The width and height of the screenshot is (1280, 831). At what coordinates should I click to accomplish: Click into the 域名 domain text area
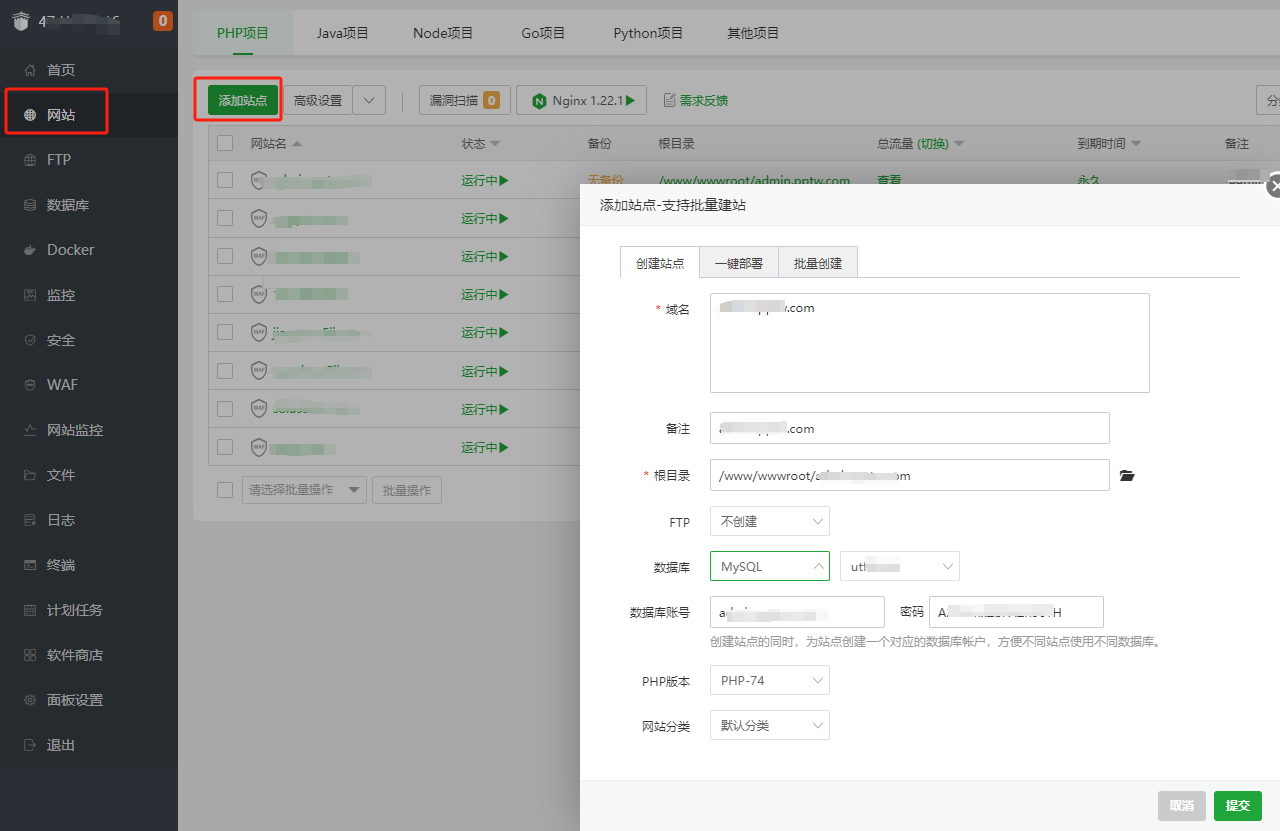point(929,343)
